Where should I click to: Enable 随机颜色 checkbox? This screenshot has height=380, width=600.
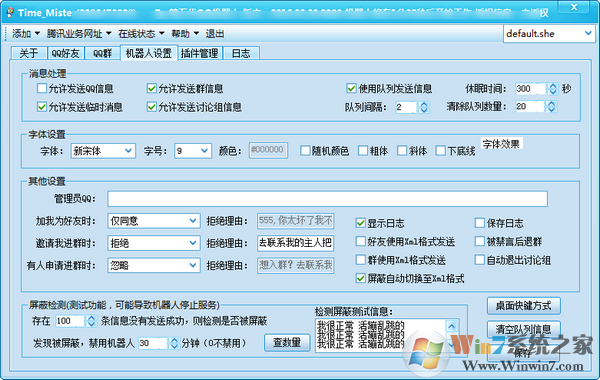point(305,150)
